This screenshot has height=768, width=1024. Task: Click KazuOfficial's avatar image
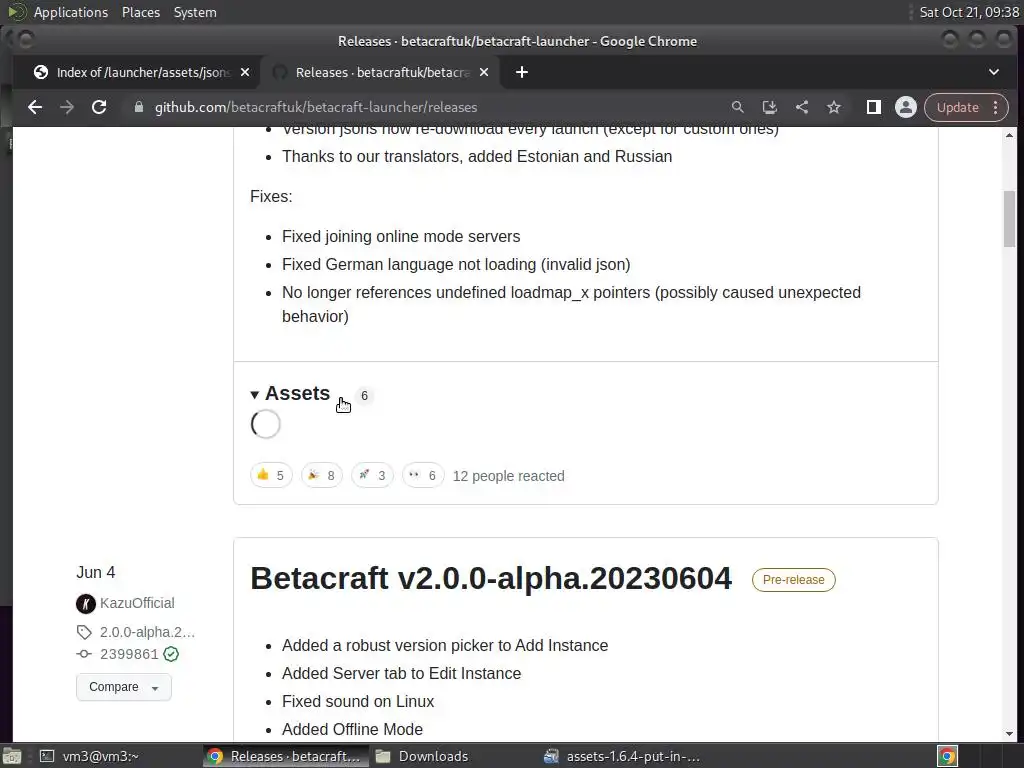tap(86, 603)
